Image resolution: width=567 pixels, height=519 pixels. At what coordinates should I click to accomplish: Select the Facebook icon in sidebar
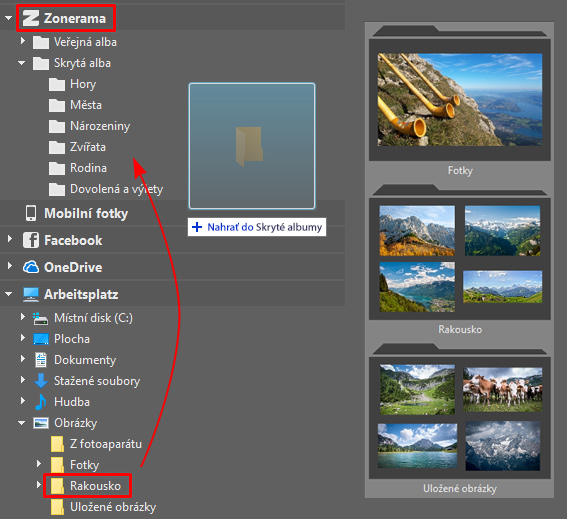tap(31, 240)
